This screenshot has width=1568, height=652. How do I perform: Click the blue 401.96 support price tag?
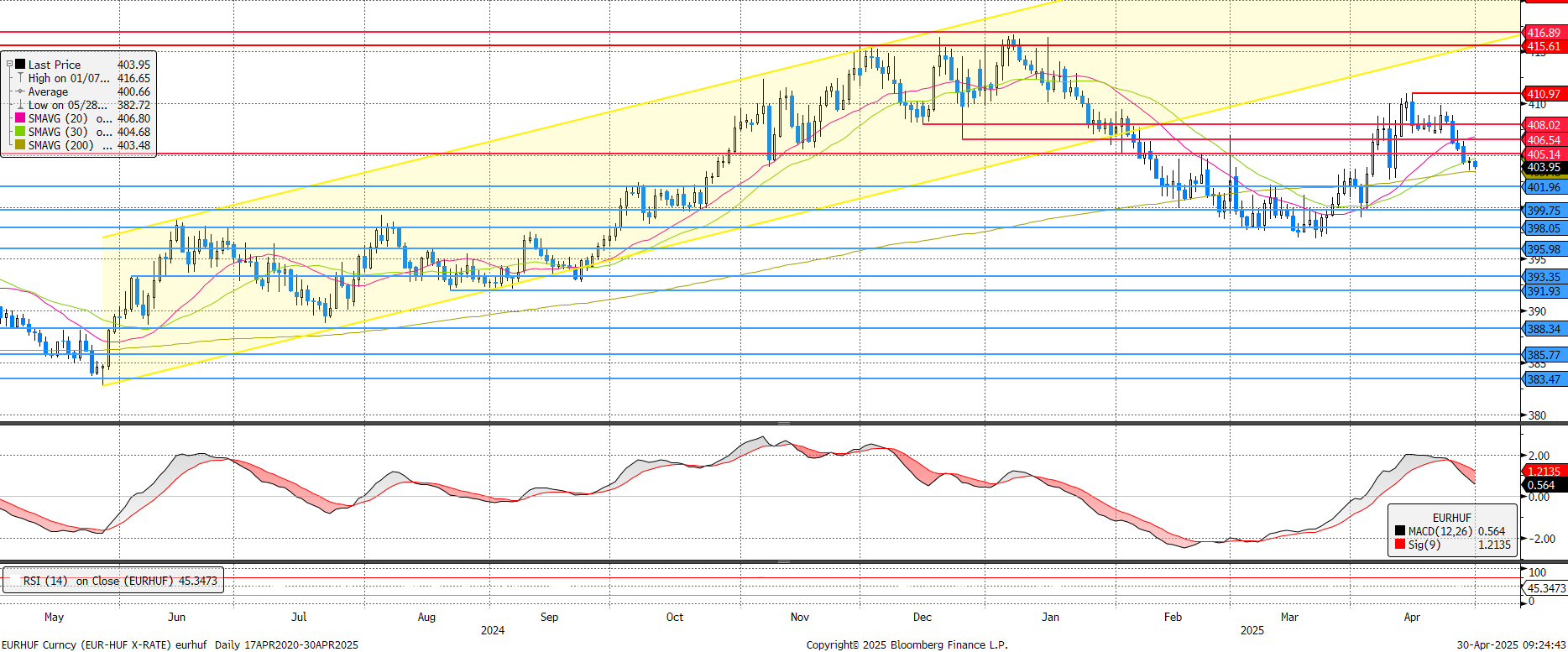(x=1543, y=187)
